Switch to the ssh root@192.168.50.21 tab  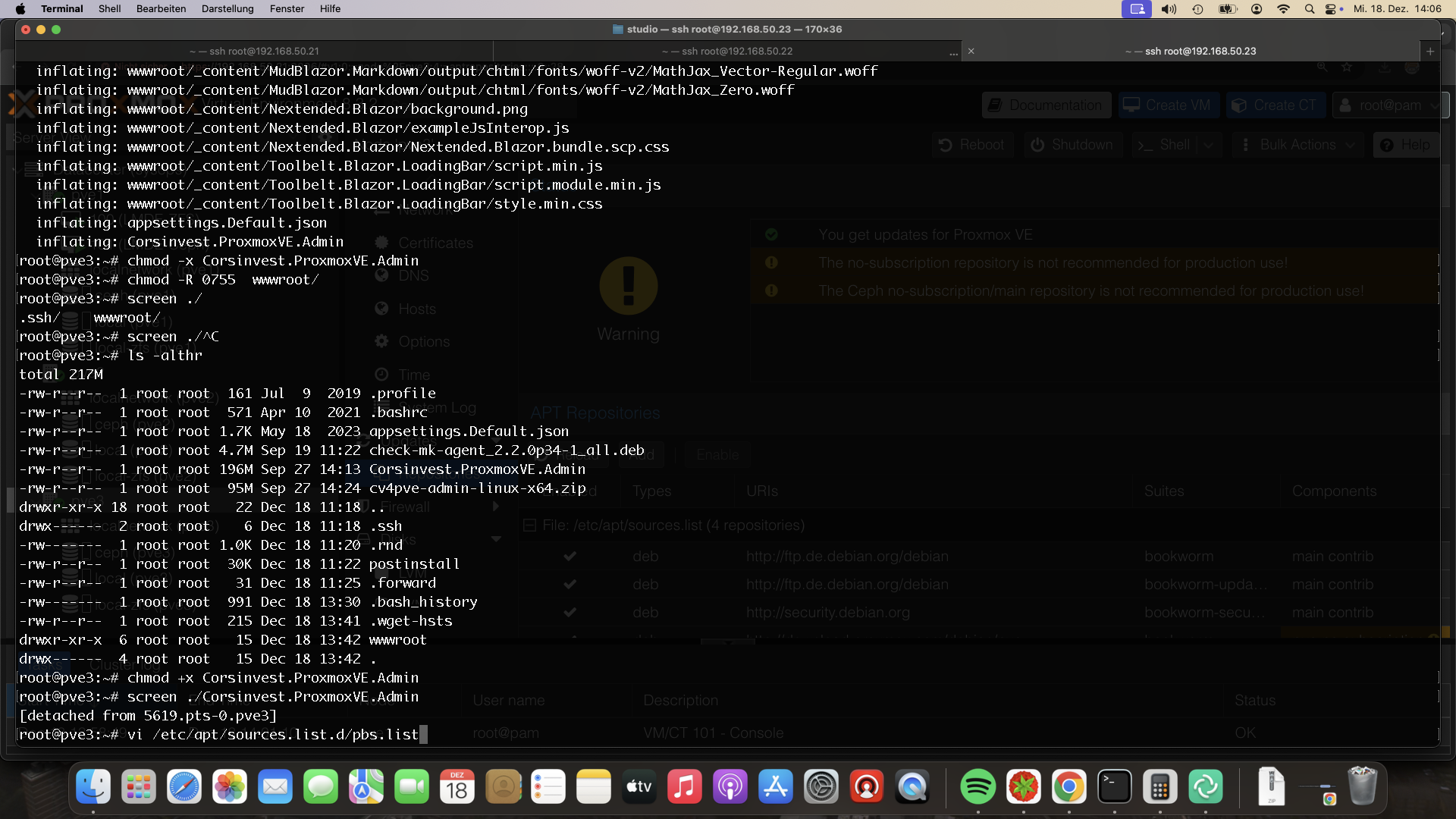(254, 51)
